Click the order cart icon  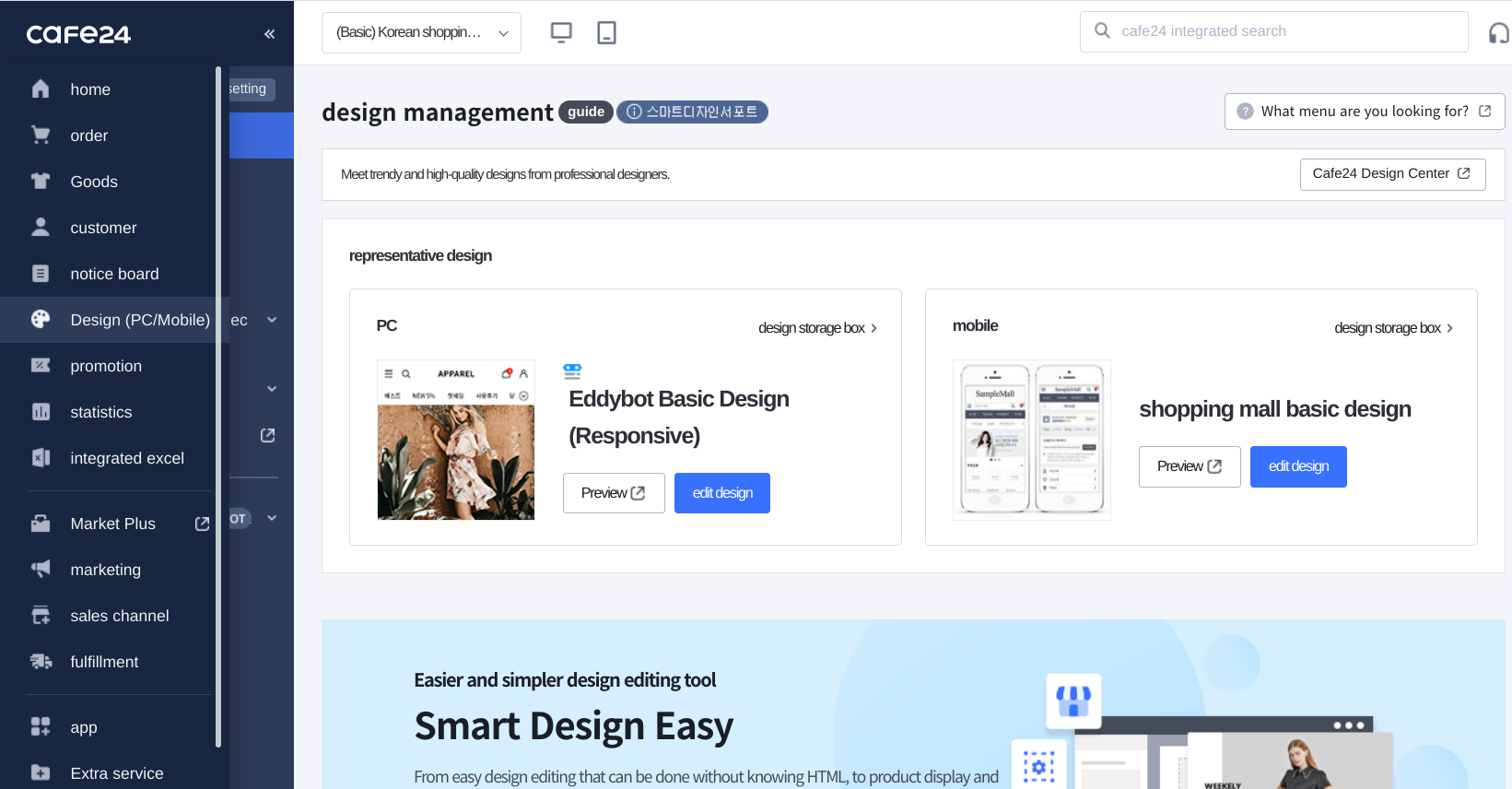click(x=41, y=135)
